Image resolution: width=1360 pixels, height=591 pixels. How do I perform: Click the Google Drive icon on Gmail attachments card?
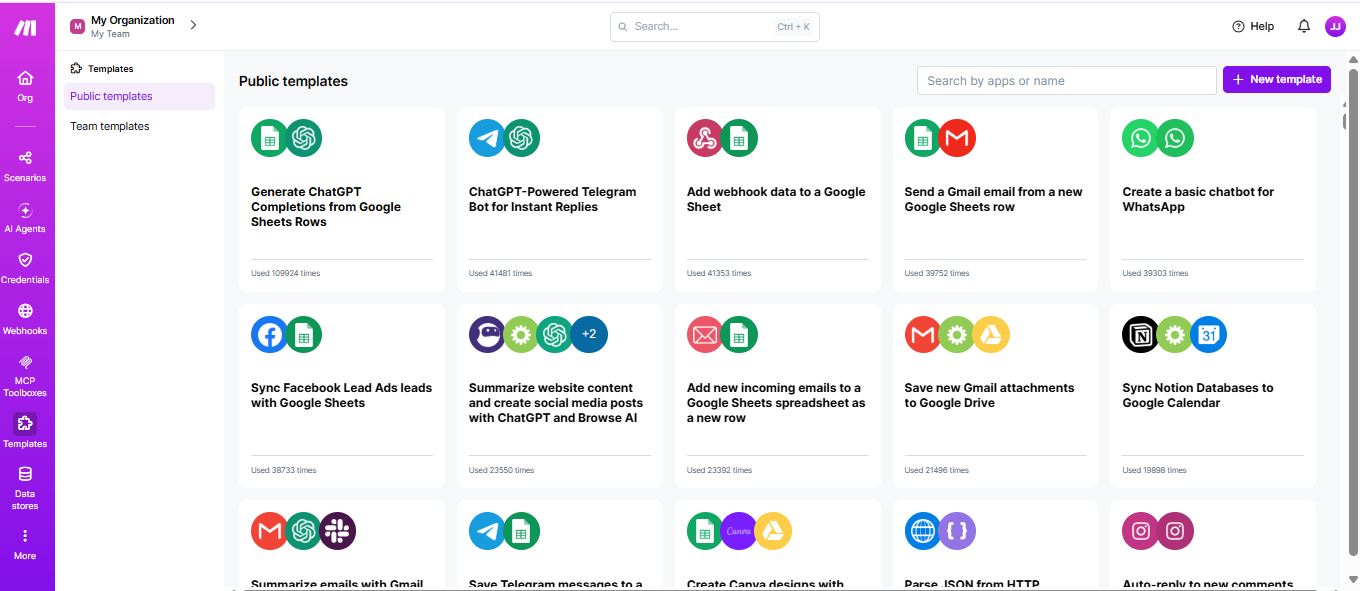pos(991,334)
